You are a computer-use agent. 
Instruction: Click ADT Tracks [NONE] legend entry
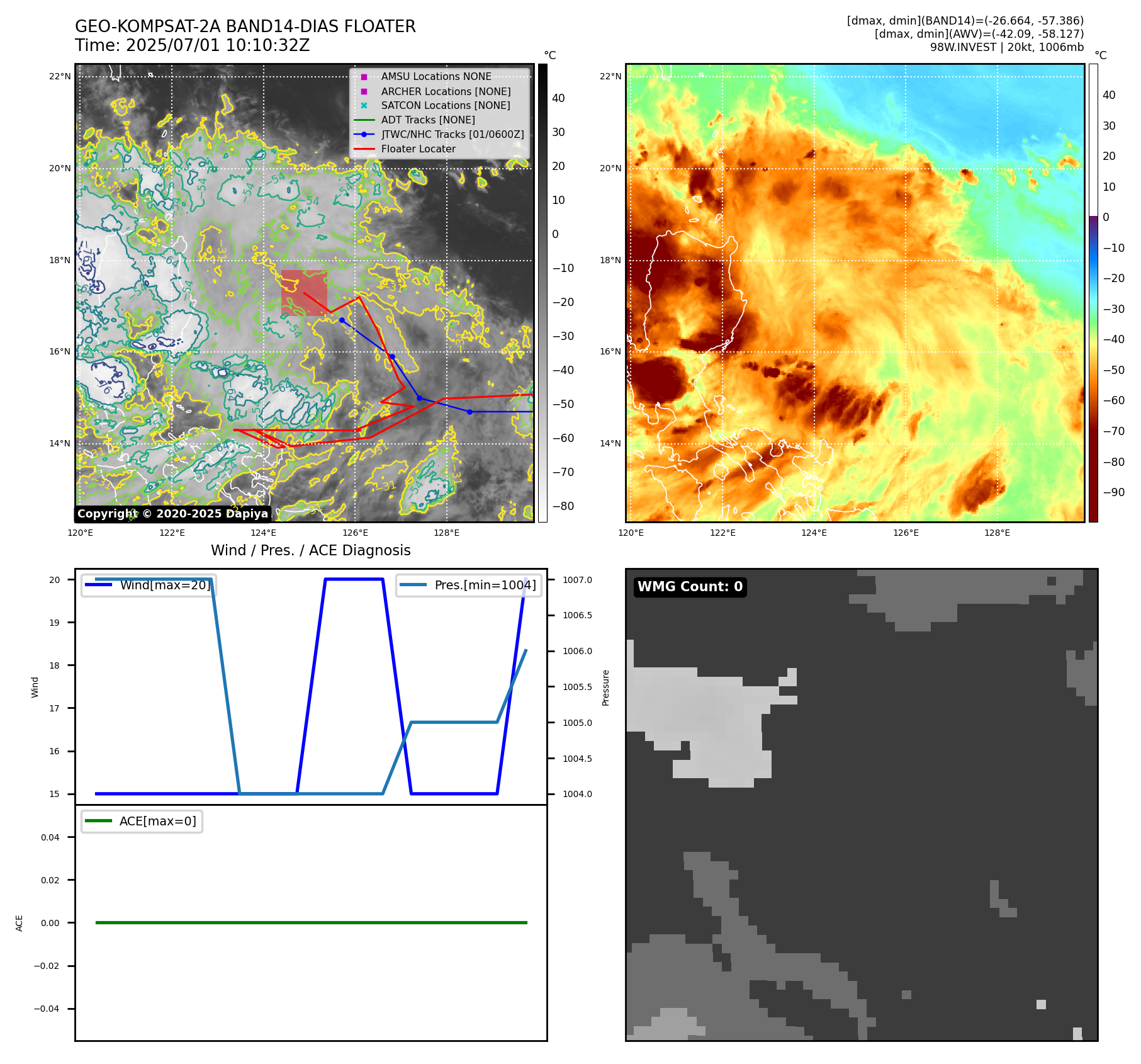pyautogui.click(x=428, y=120)
